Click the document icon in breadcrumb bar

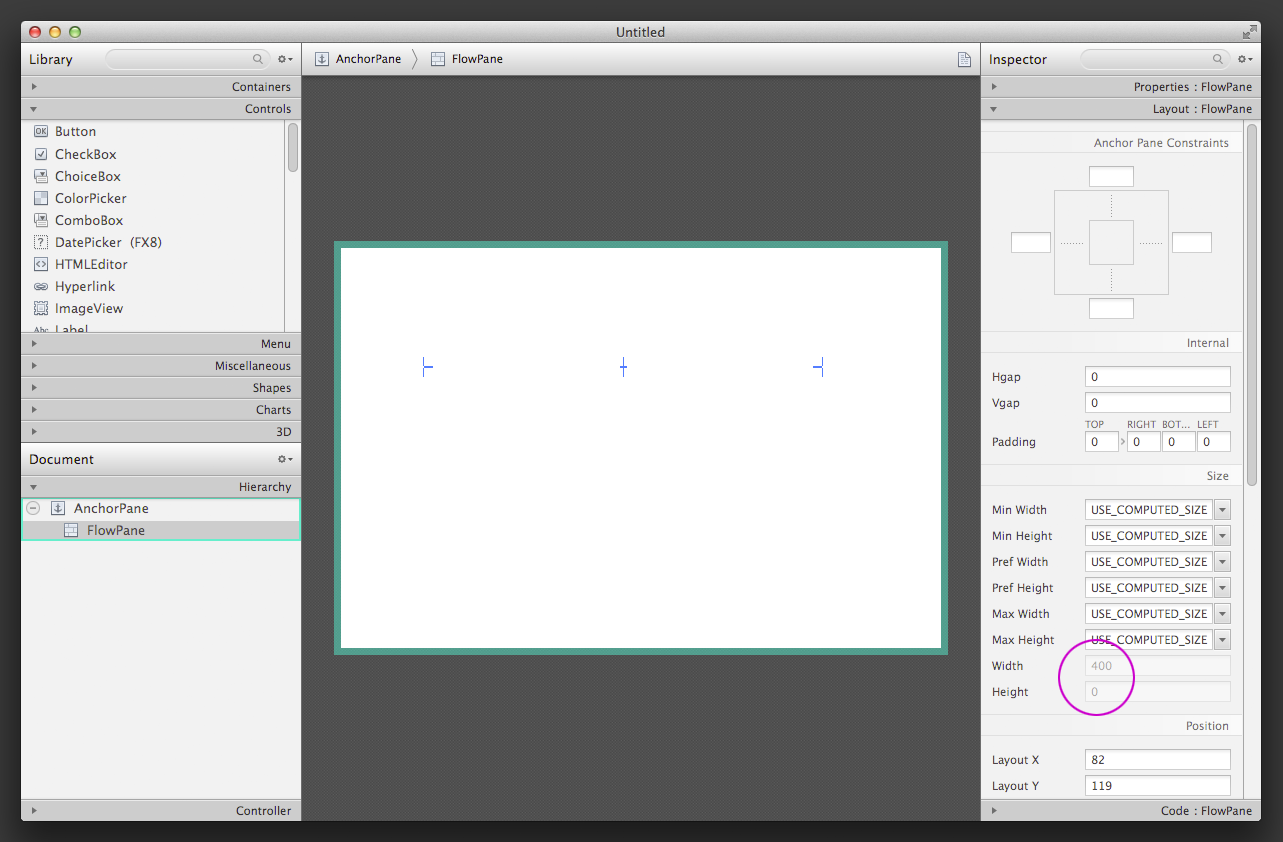[x=964, y=60]
